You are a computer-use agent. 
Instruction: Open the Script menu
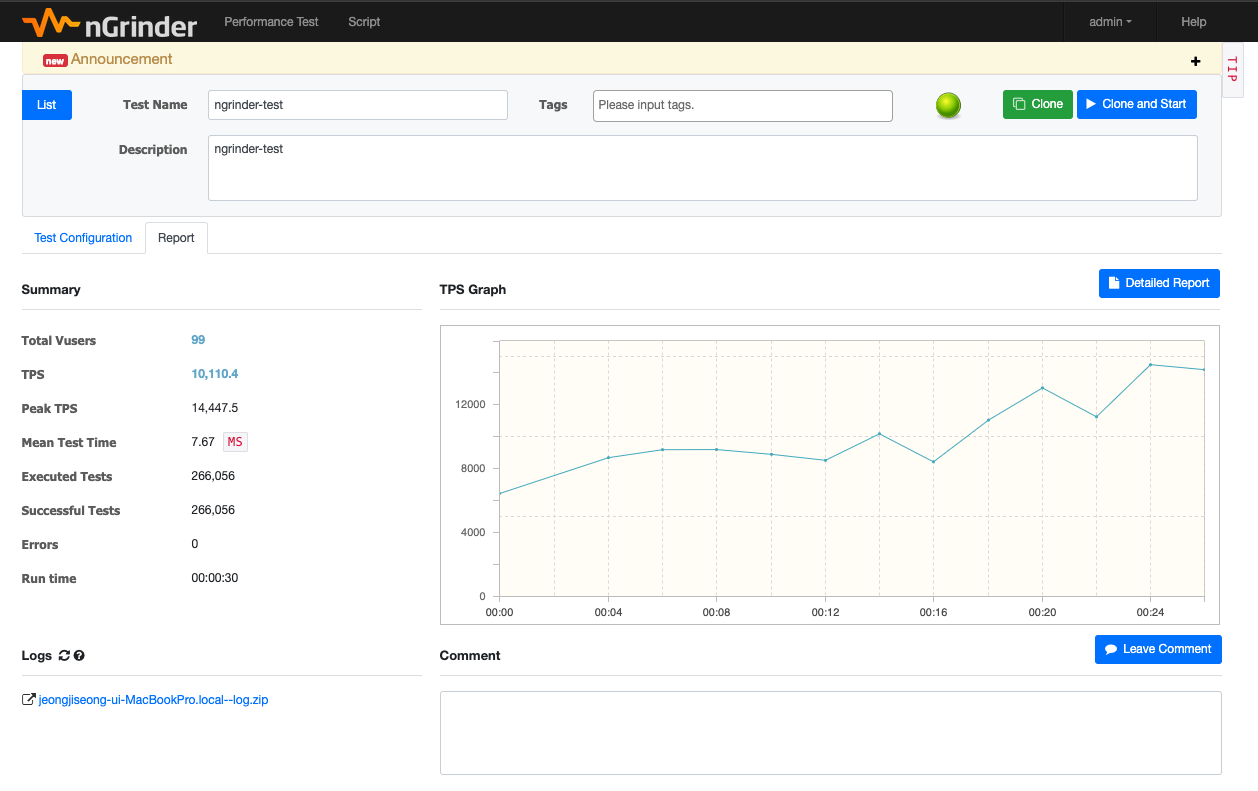(364, 22)
